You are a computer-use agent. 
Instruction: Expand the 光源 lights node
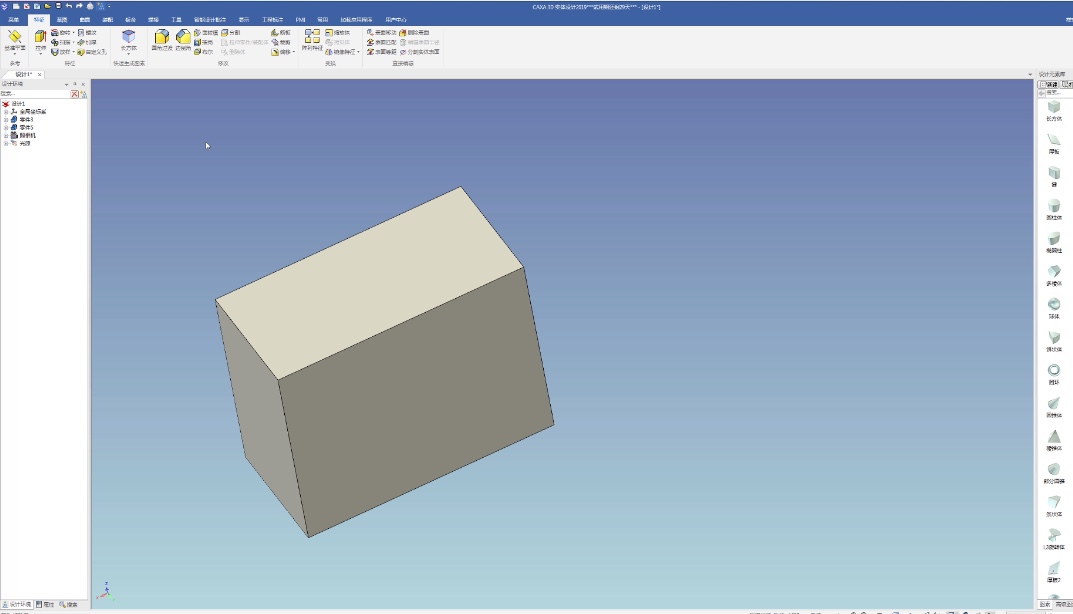6,143
